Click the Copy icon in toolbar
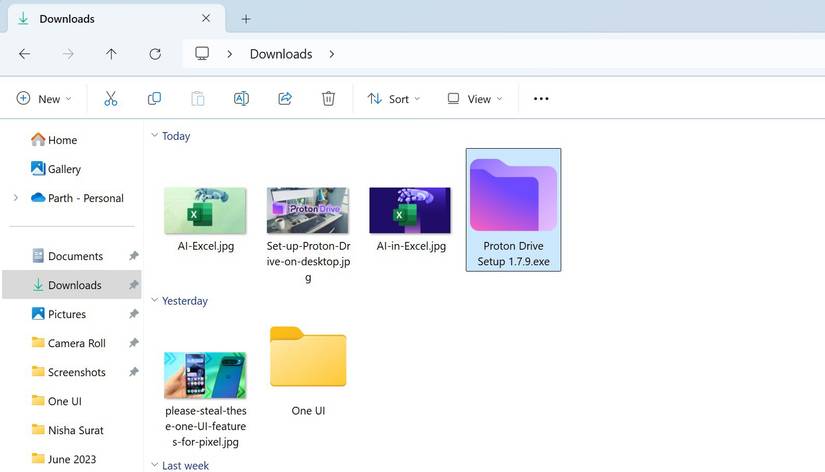The image size is (825, 472). [x=154, y=98]
